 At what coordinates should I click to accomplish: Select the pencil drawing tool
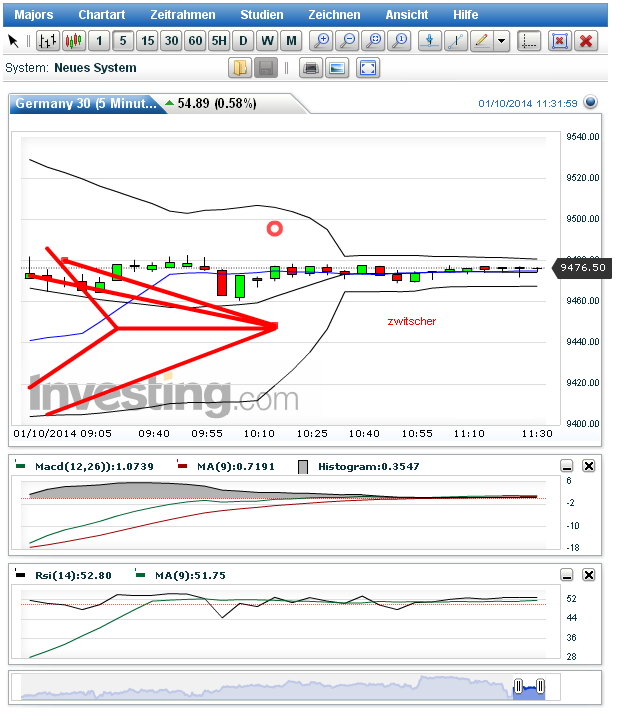coord(482,41)
